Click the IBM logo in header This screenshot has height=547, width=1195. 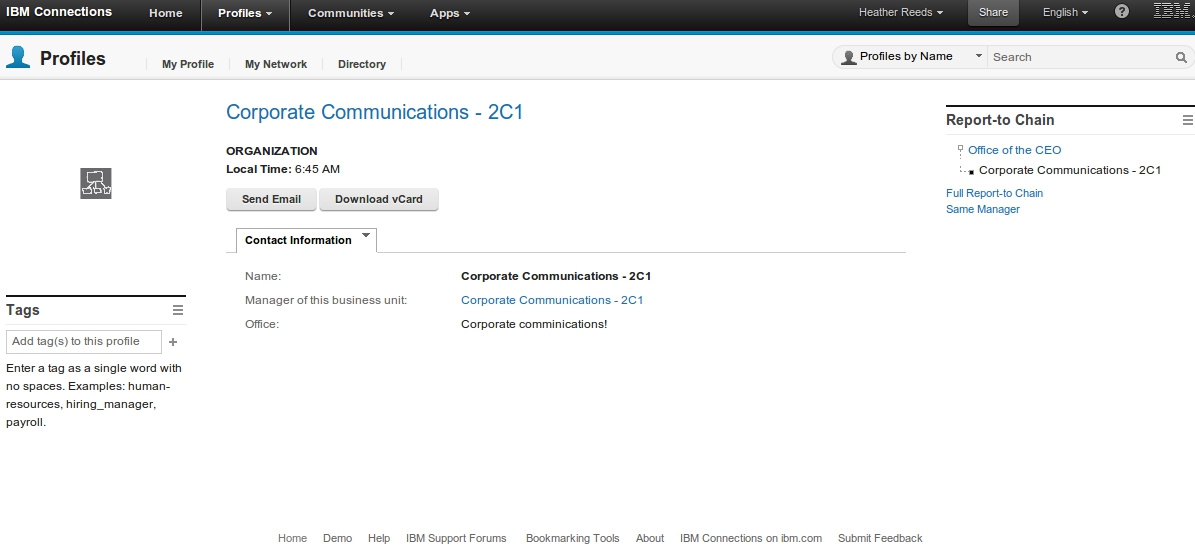click(x=1170, y=12)
